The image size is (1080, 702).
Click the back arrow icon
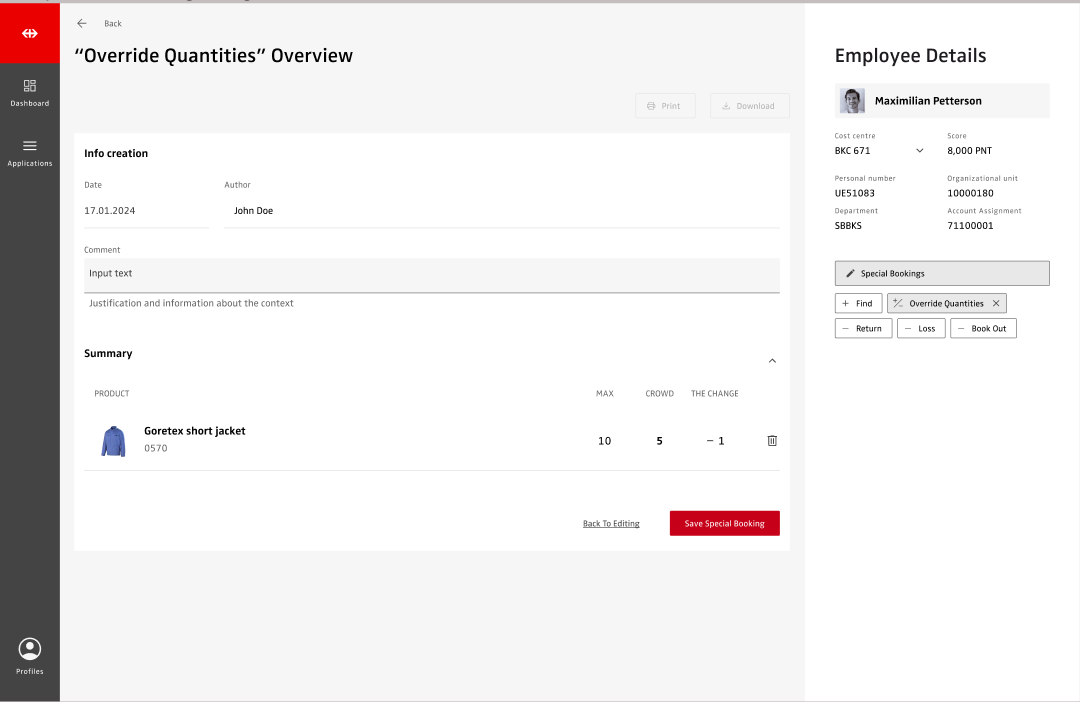[x=82, y=23]
